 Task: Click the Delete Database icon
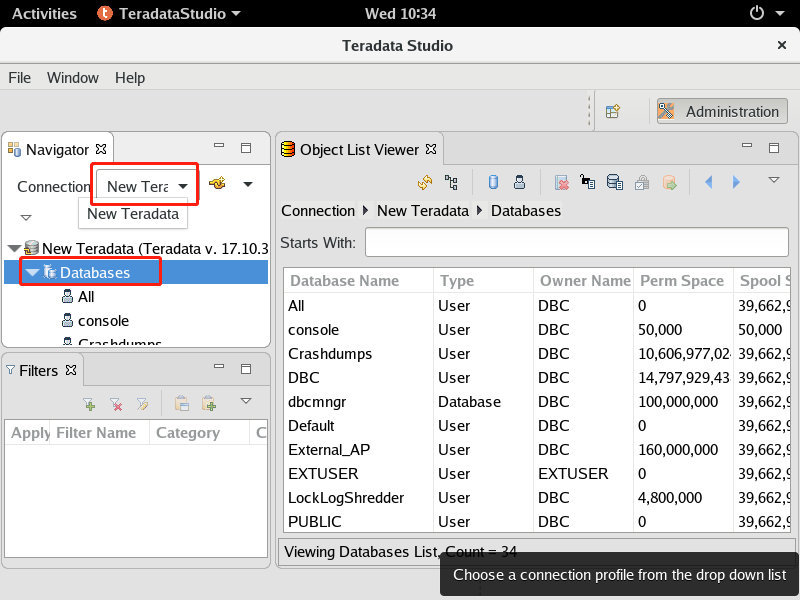560,182
